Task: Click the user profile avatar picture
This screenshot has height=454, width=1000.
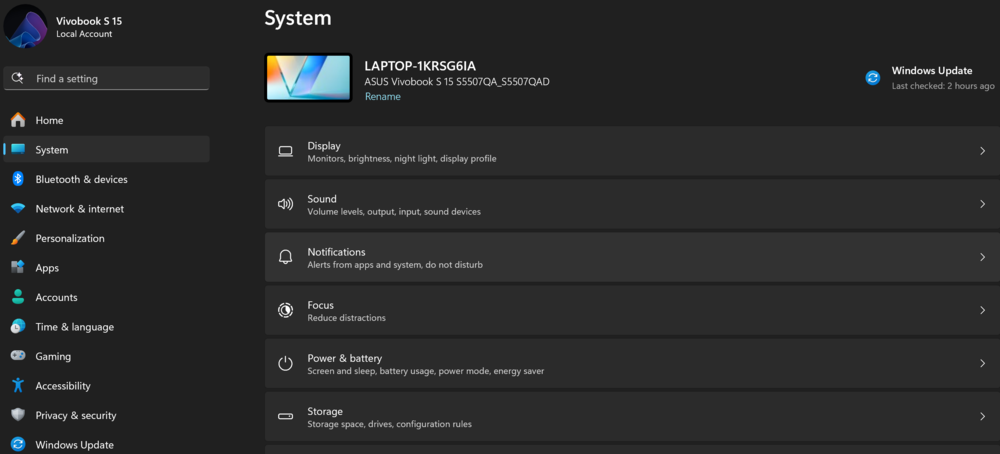Action: [26, 26]
